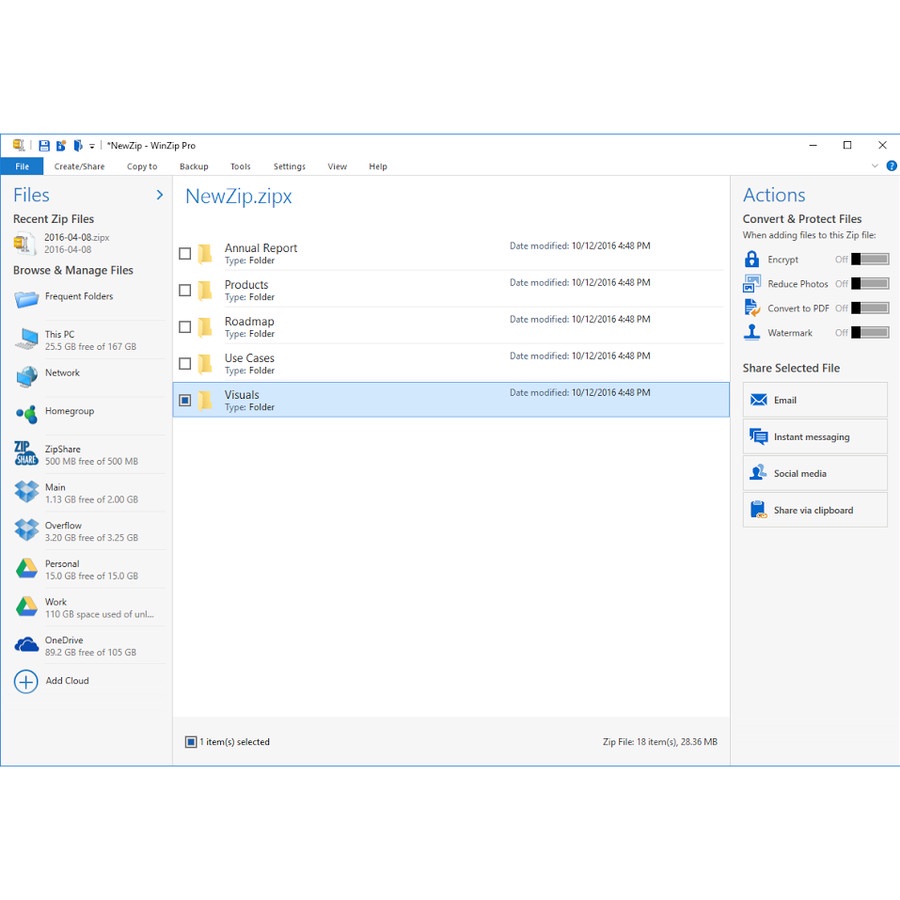Open the Copy to ribbon tab
Screen dimensions: 900x900
coord(142,166)
